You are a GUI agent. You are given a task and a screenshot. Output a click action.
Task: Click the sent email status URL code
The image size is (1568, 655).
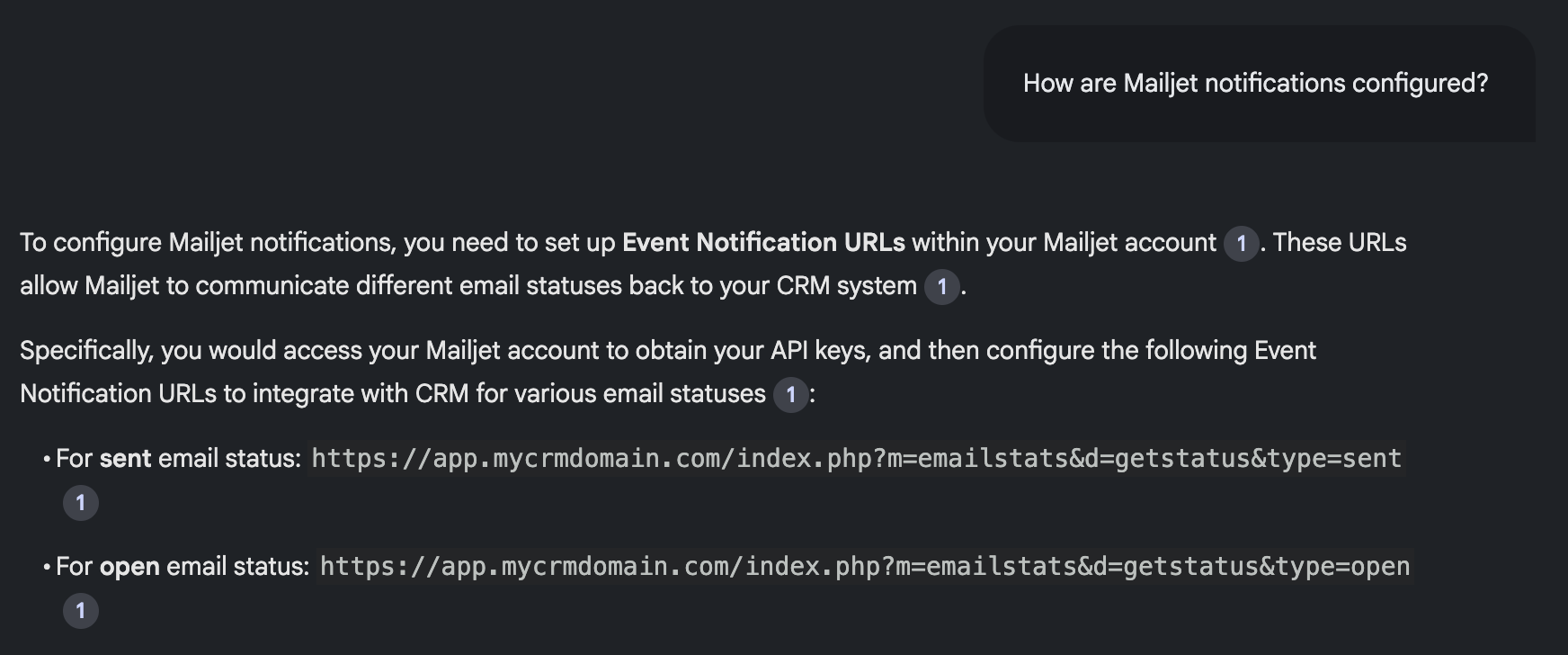tap(857, 459)
